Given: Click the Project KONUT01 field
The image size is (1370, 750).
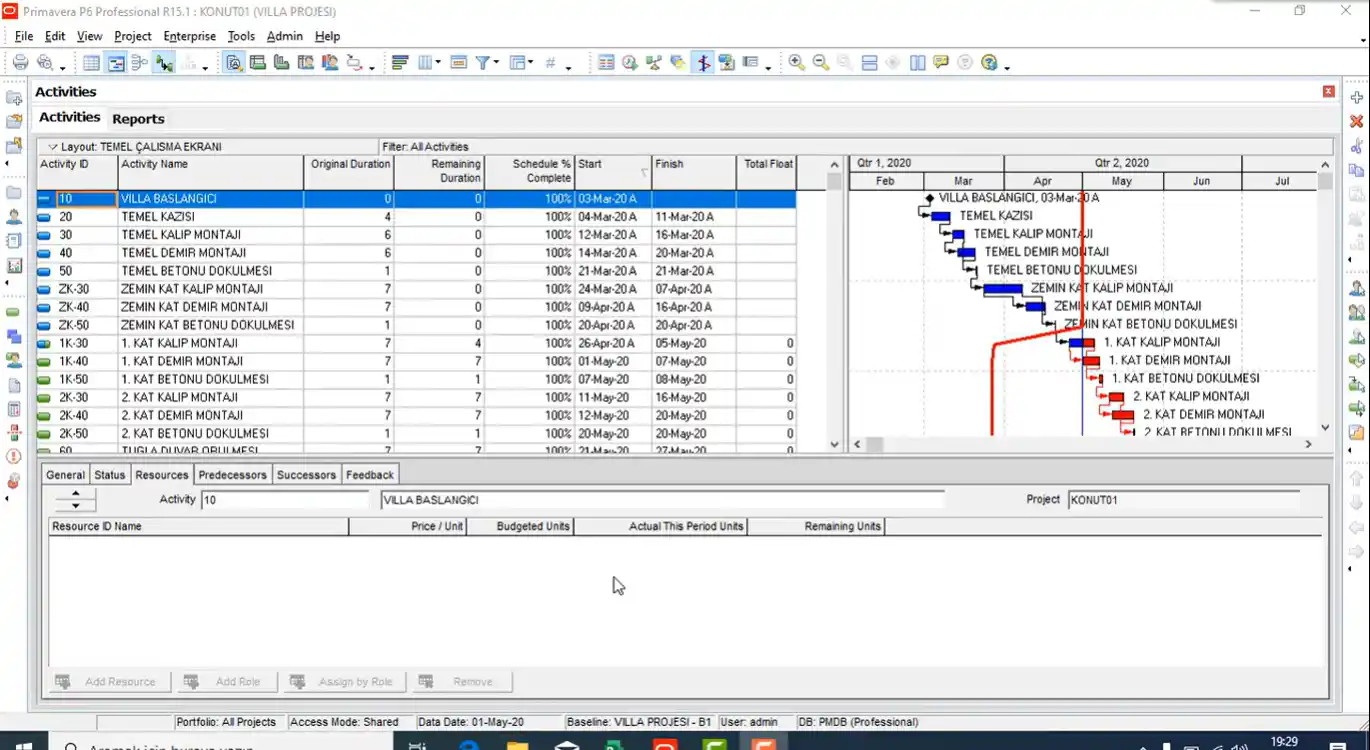Looking at the screenshot, I should (x=1183, y=500).
